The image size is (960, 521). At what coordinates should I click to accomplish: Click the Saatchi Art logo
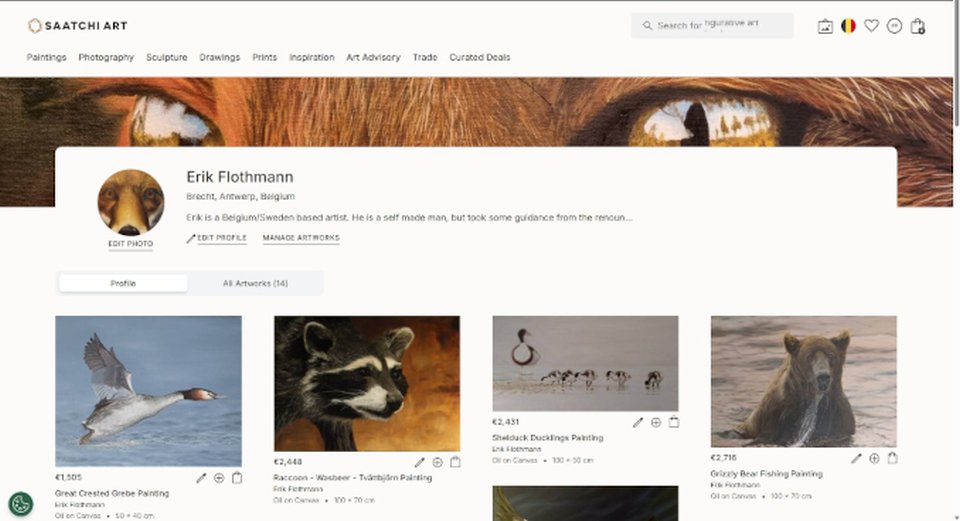pos(78,26)
